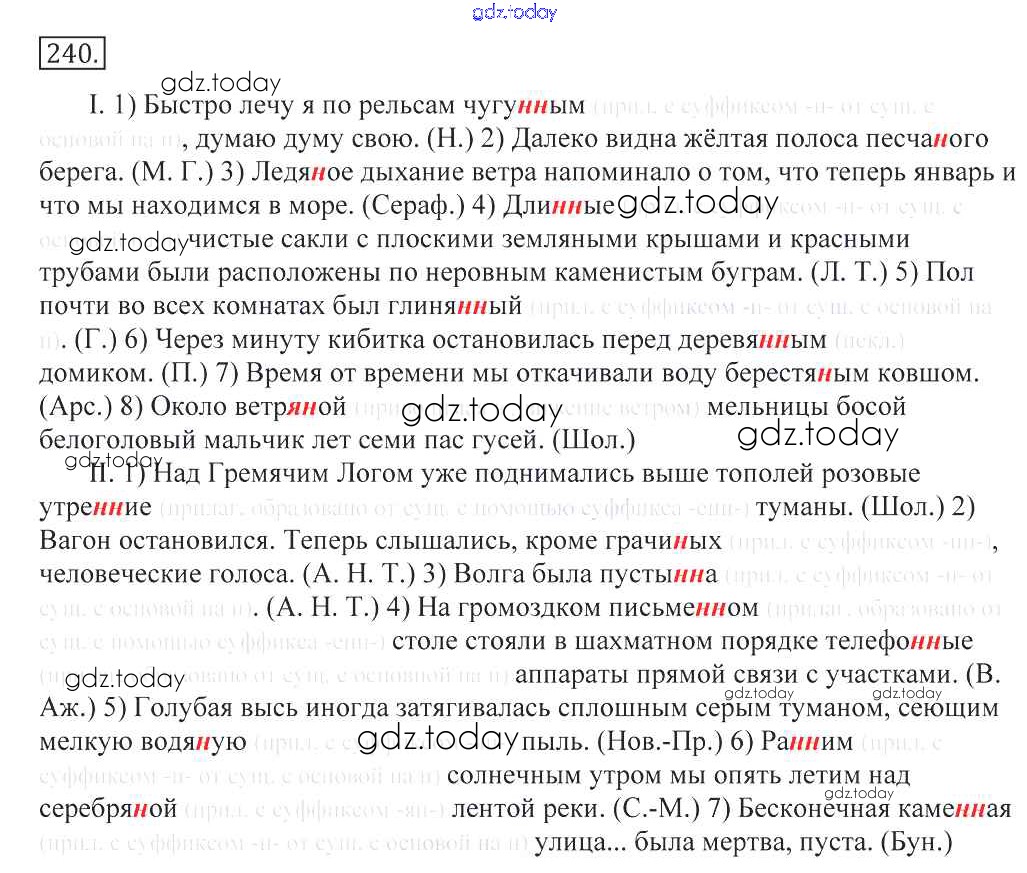Click the blue gdz.today watermark at top

point(513,12)
